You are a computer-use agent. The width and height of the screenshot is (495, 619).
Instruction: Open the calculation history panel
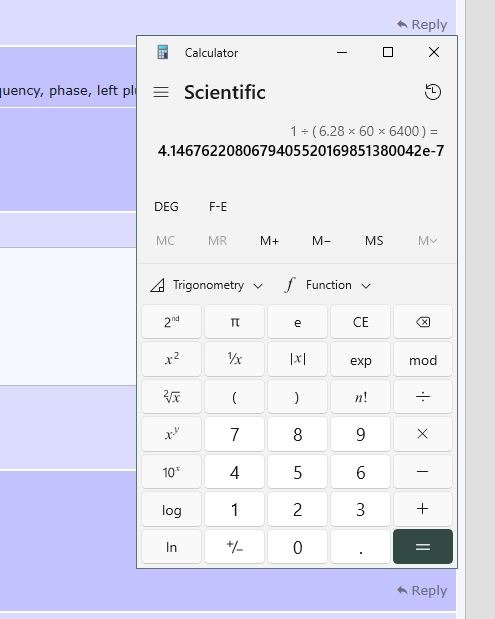[x=433, y=92]
